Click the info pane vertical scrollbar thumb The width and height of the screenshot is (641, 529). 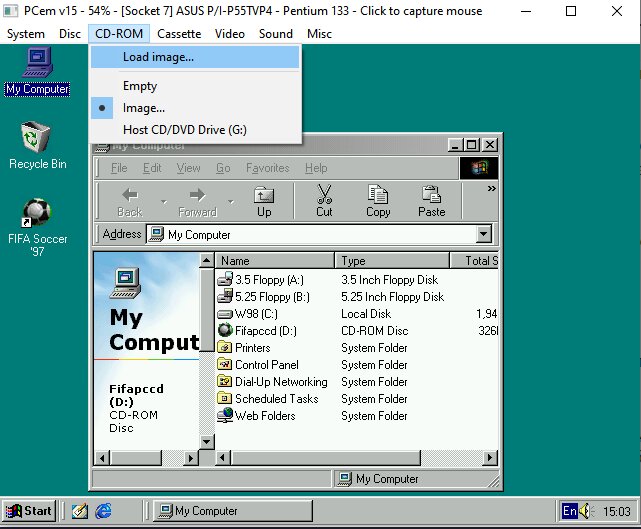(206, 309)
